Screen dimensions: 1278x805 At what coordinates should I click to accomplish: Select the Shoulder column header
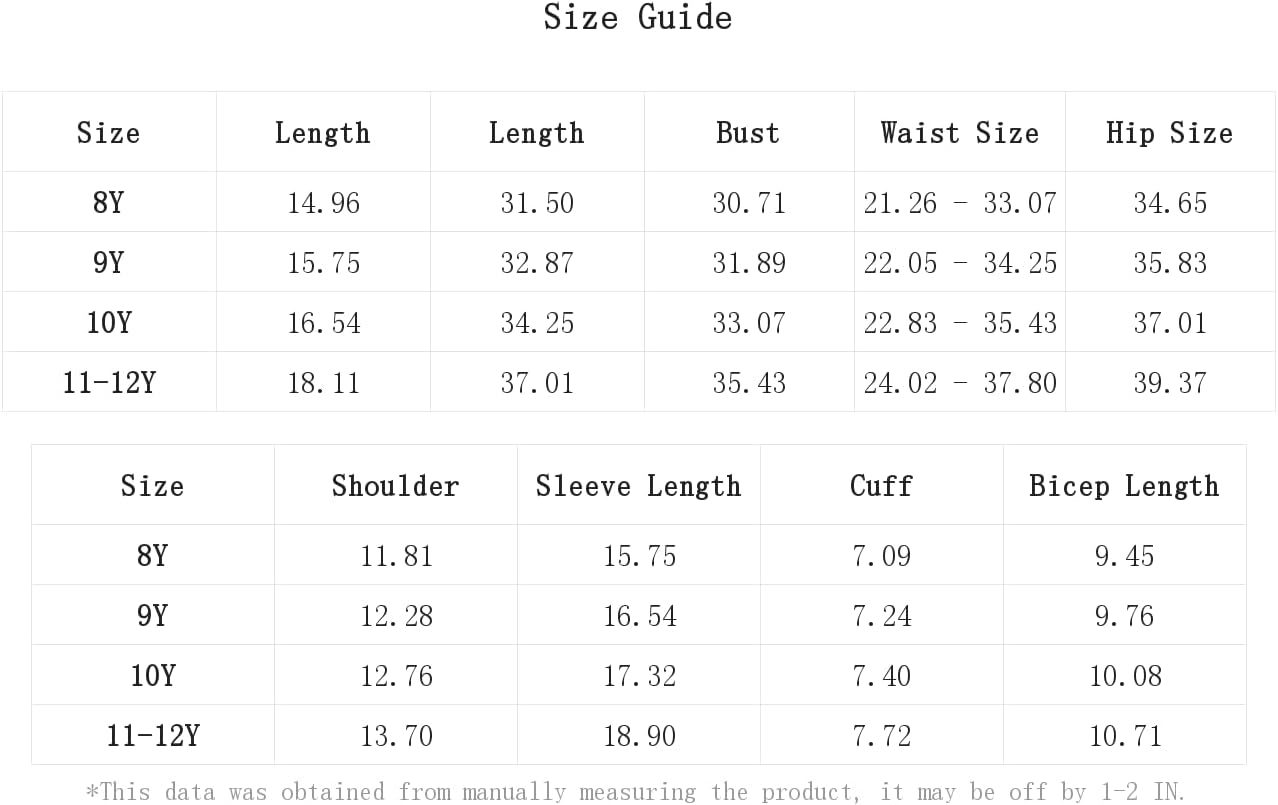395,486
